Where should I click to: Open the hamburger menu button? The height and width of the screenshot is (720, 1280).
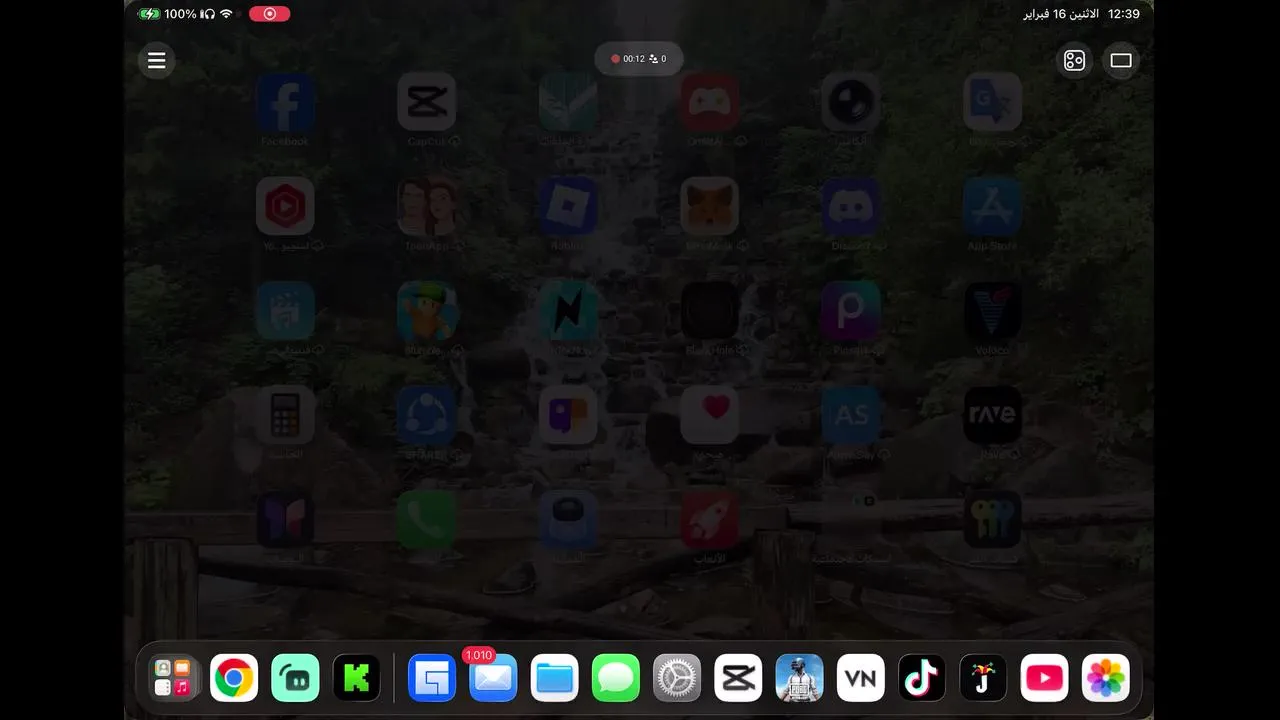[x=157, y=60]
